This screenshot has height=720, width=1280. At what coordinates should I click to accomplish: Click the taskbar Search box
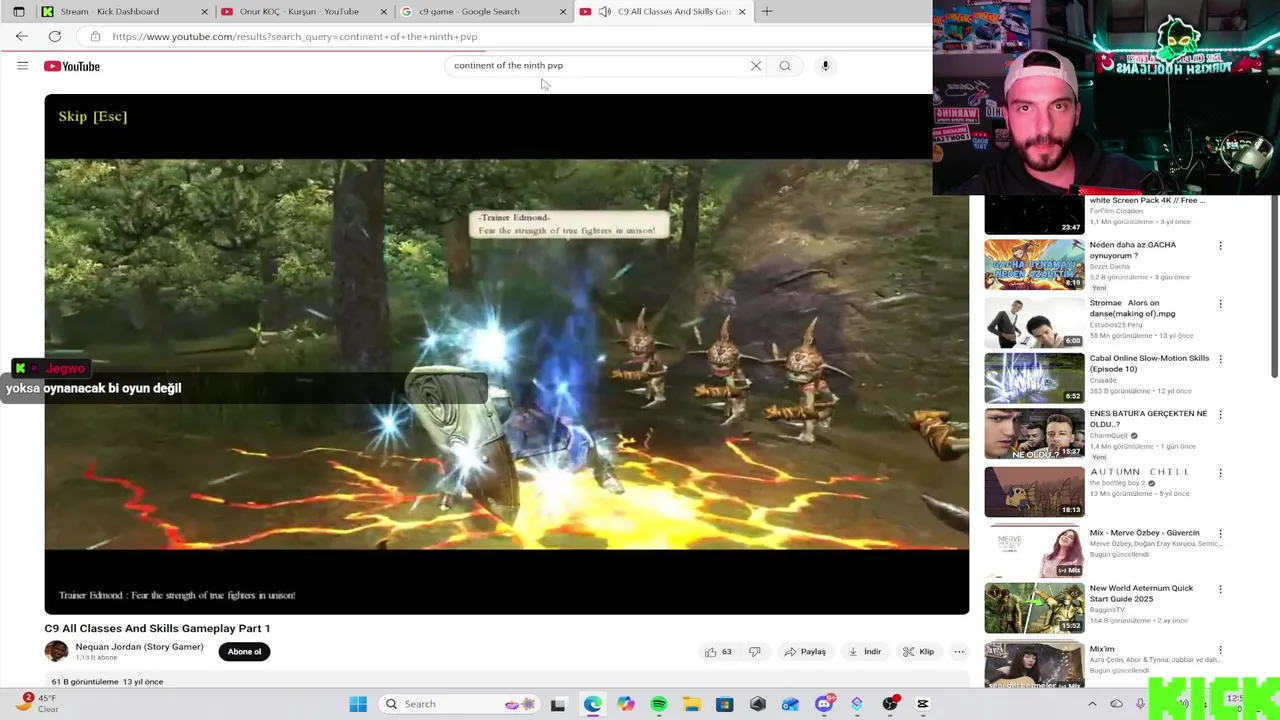(x=460, y=704)
